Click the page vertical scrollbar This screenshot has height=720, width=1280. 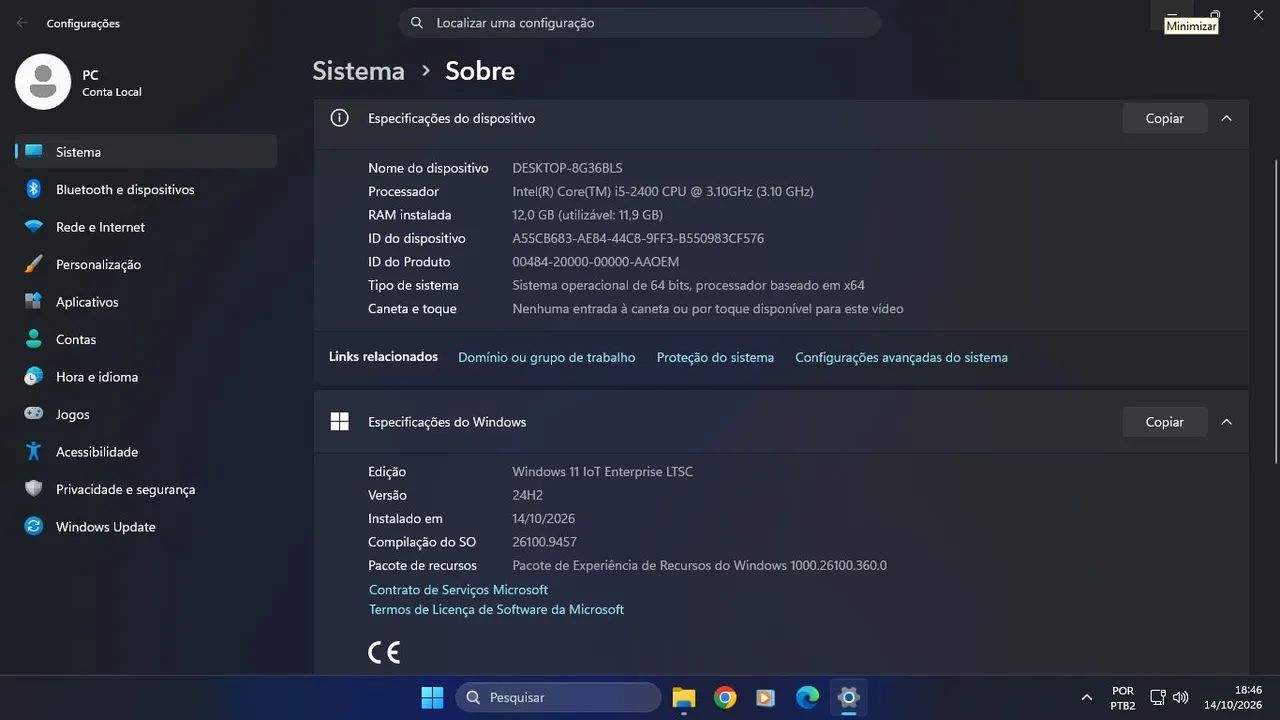pos(1275,310)
